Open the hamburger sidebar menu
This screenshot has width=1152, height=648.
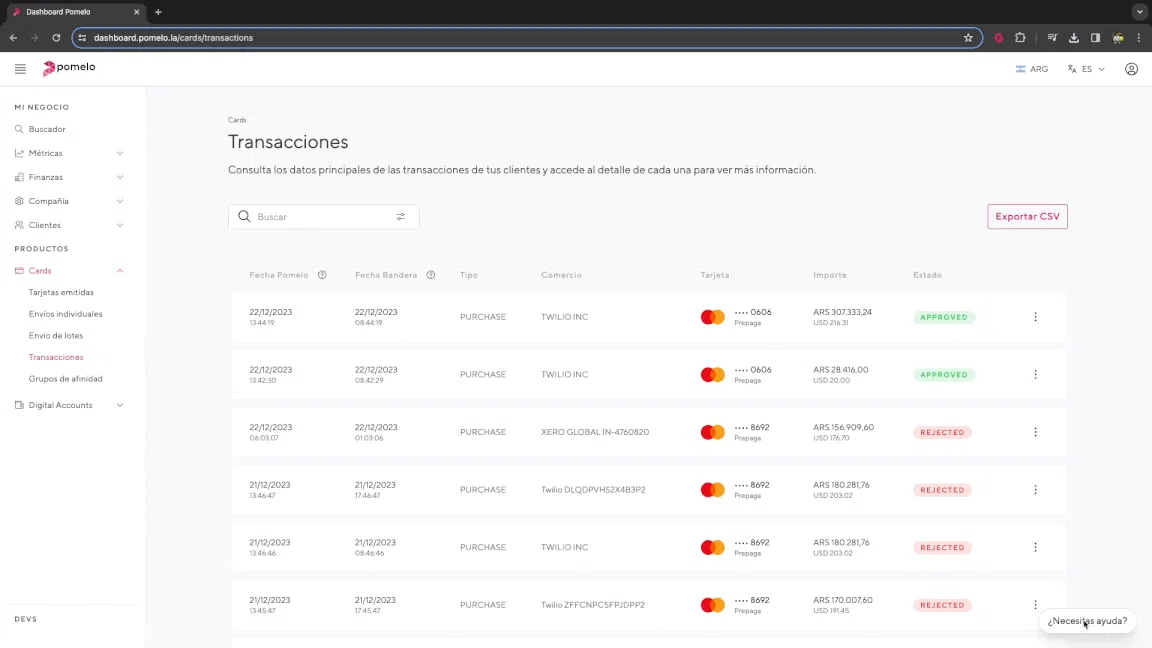coord(20,69)
